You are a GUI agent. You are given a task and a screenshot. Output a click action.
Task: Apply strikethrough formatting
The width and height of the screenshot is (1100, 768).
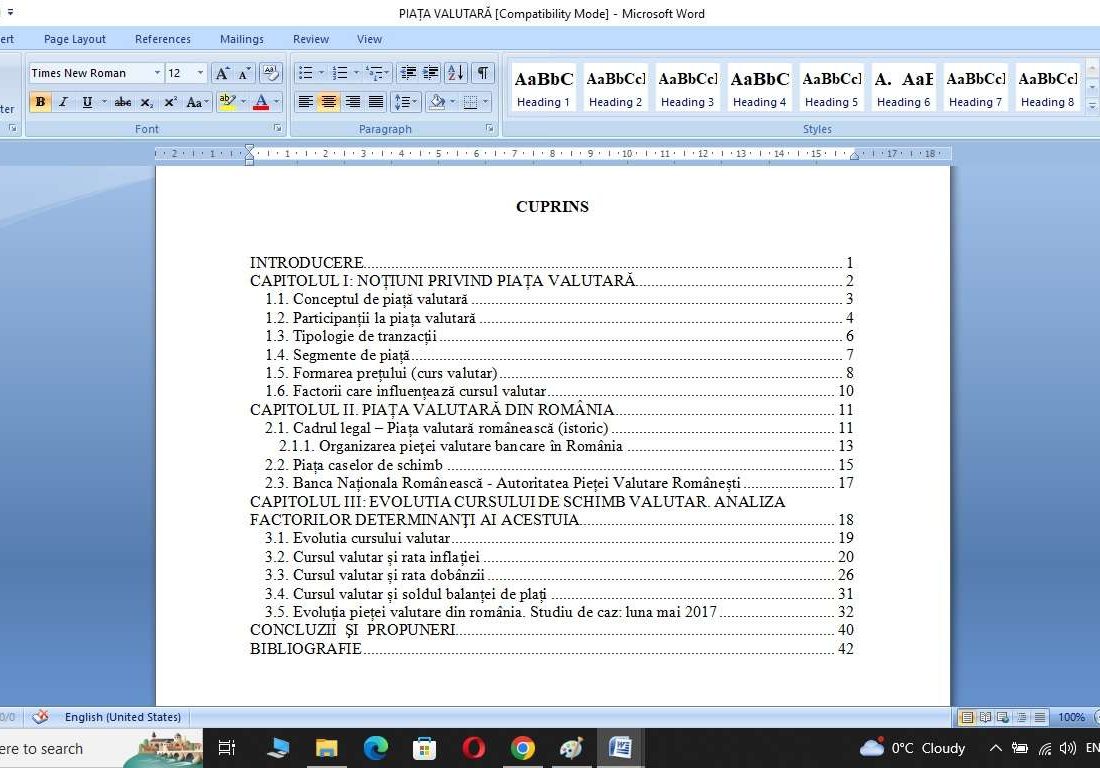[123, 102]
